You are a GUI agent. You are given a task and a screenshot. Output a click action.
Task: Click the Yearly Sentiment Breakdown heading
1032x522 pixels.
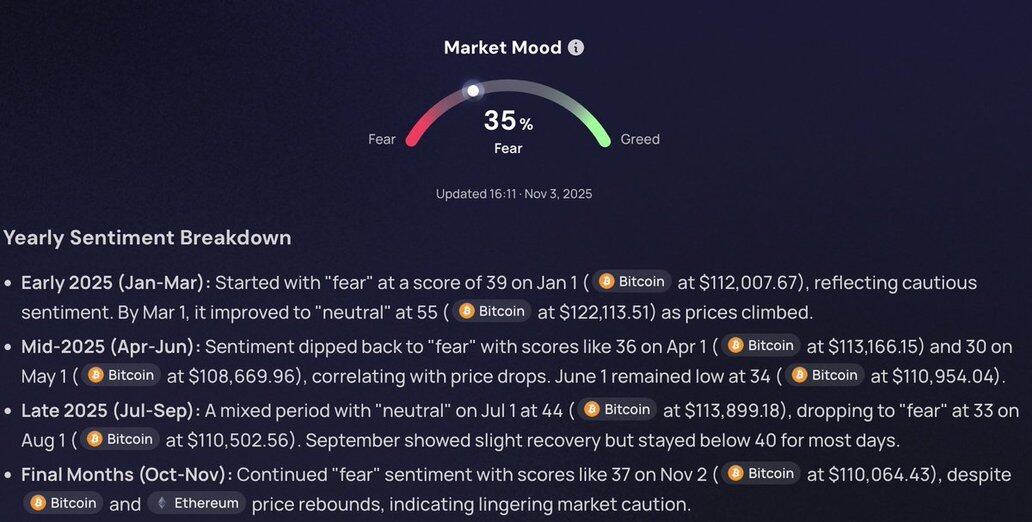[x=147, y=238]
